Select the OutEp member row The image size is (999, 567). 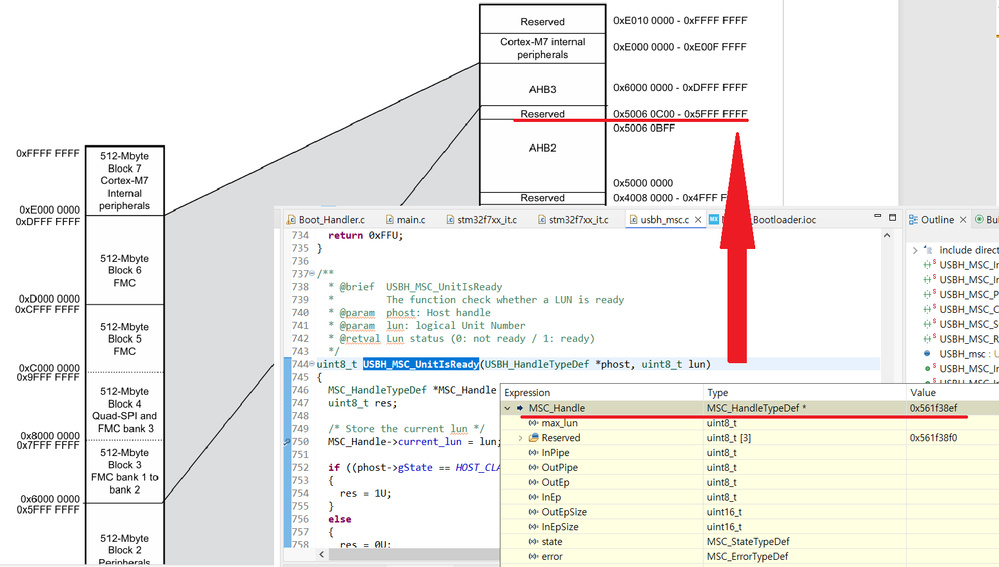click(750, 482)
